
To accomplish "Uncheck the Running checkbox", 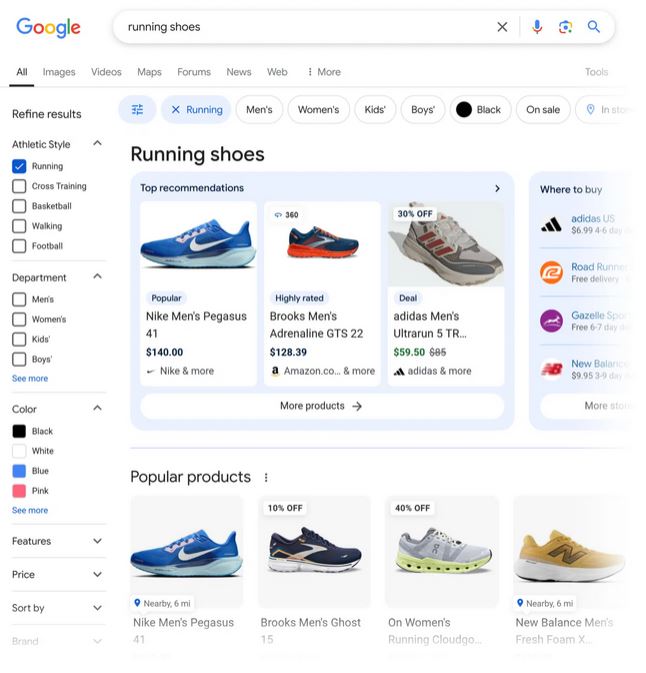I will (19, 166).
